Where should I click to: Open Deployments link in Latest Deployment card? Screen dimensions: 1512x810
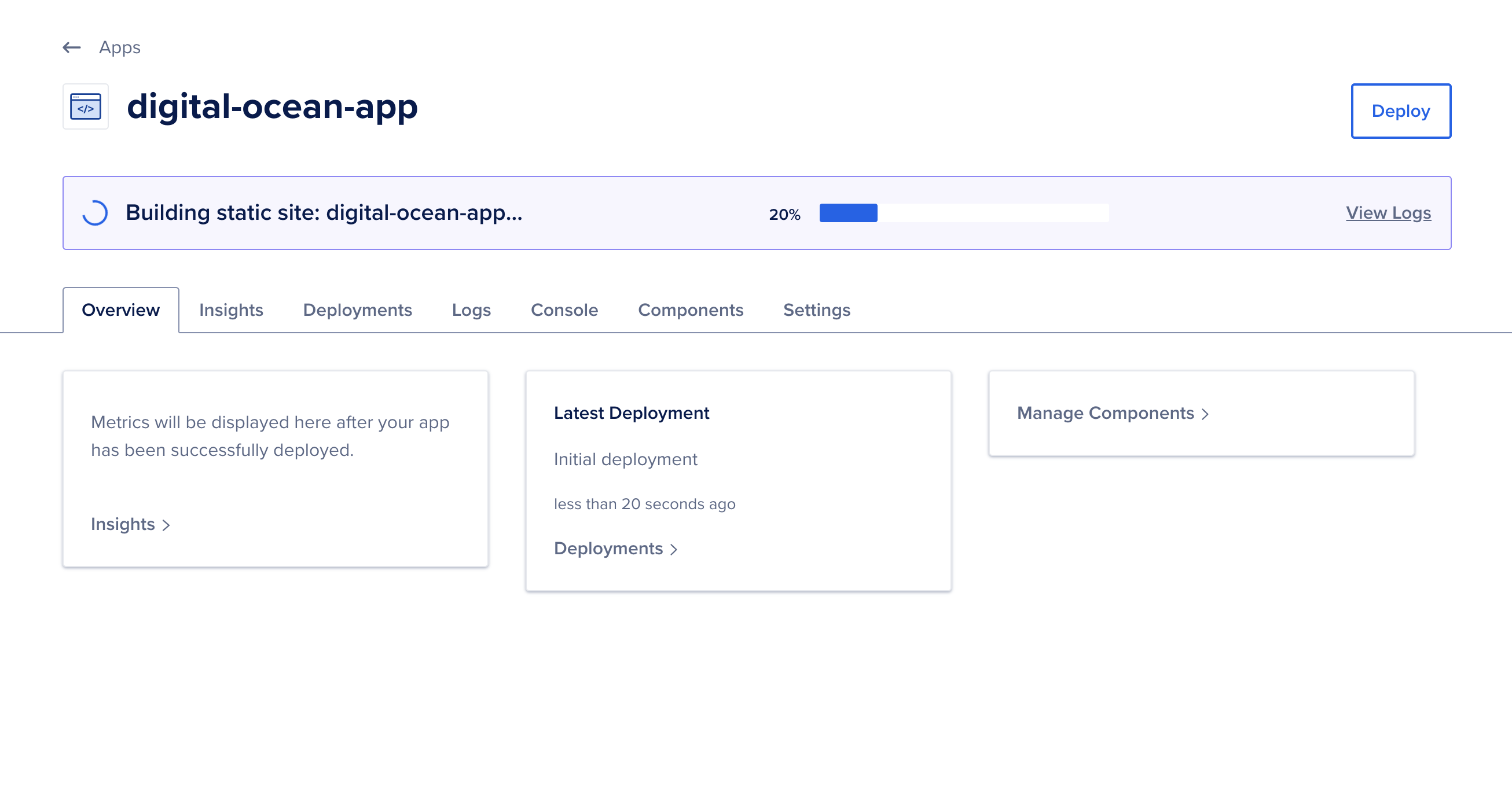point(616,548)
